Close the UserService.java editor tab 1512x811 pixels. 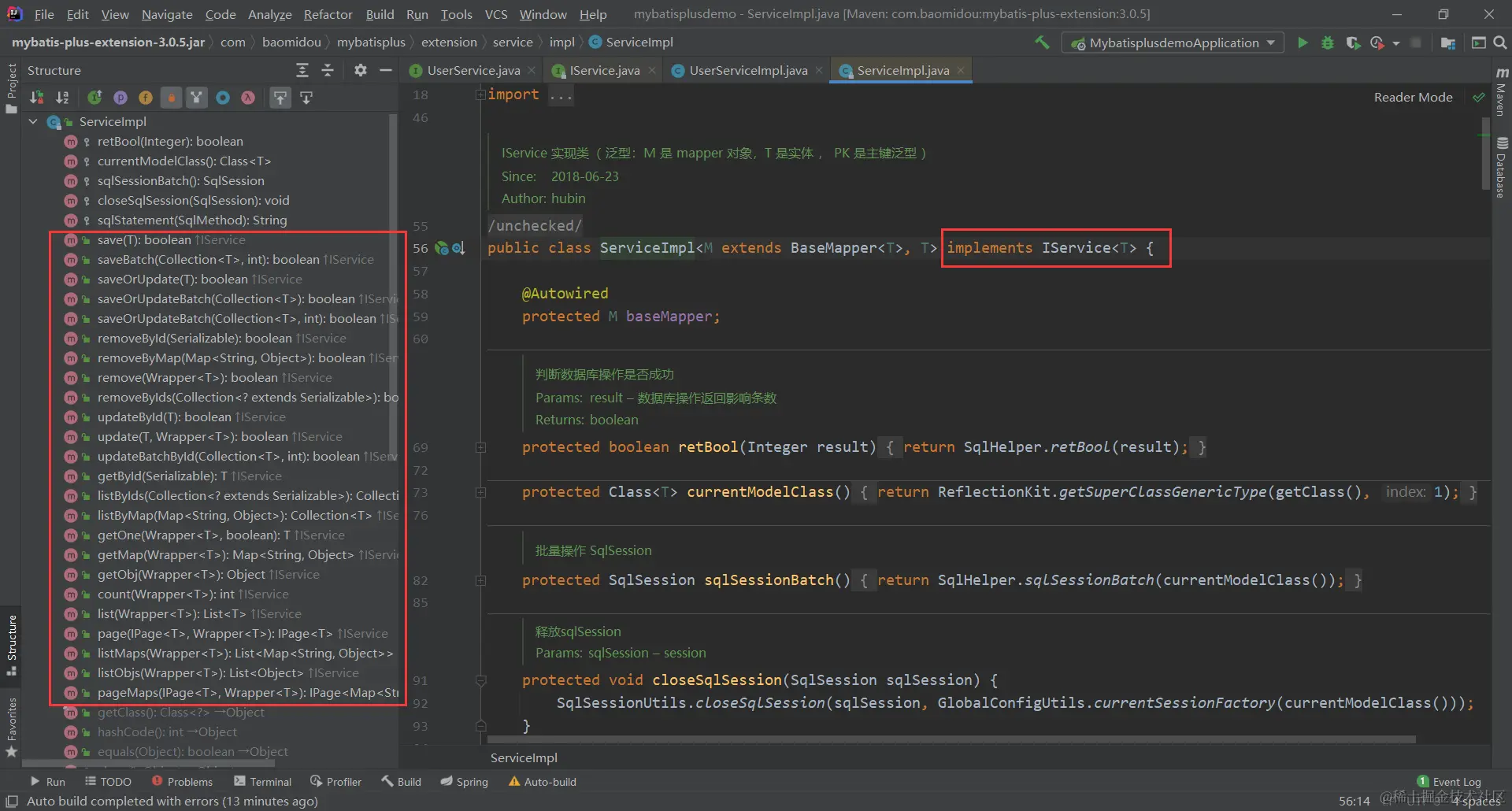click(532, 70)
